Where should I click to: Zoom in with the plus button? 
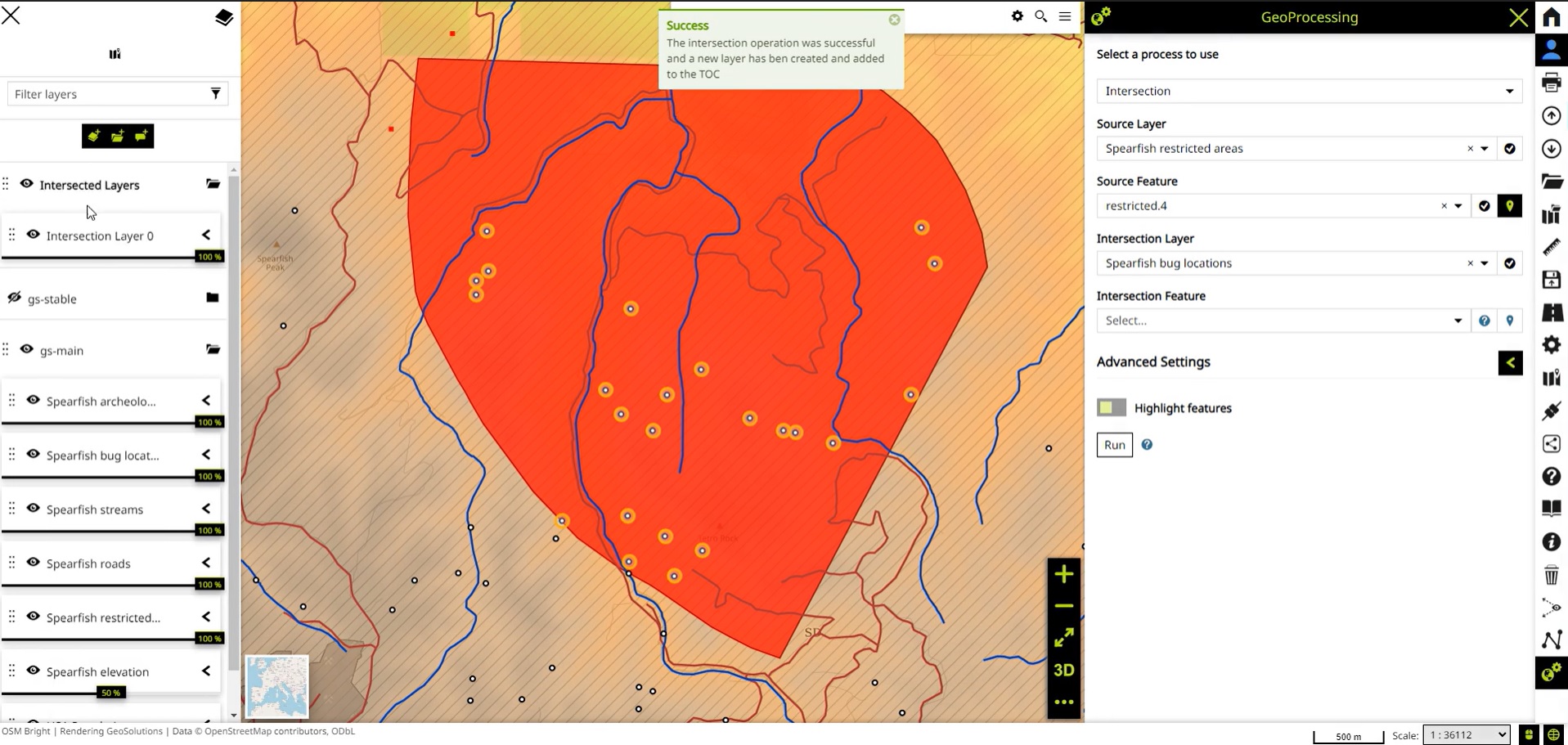point(1063,574)
